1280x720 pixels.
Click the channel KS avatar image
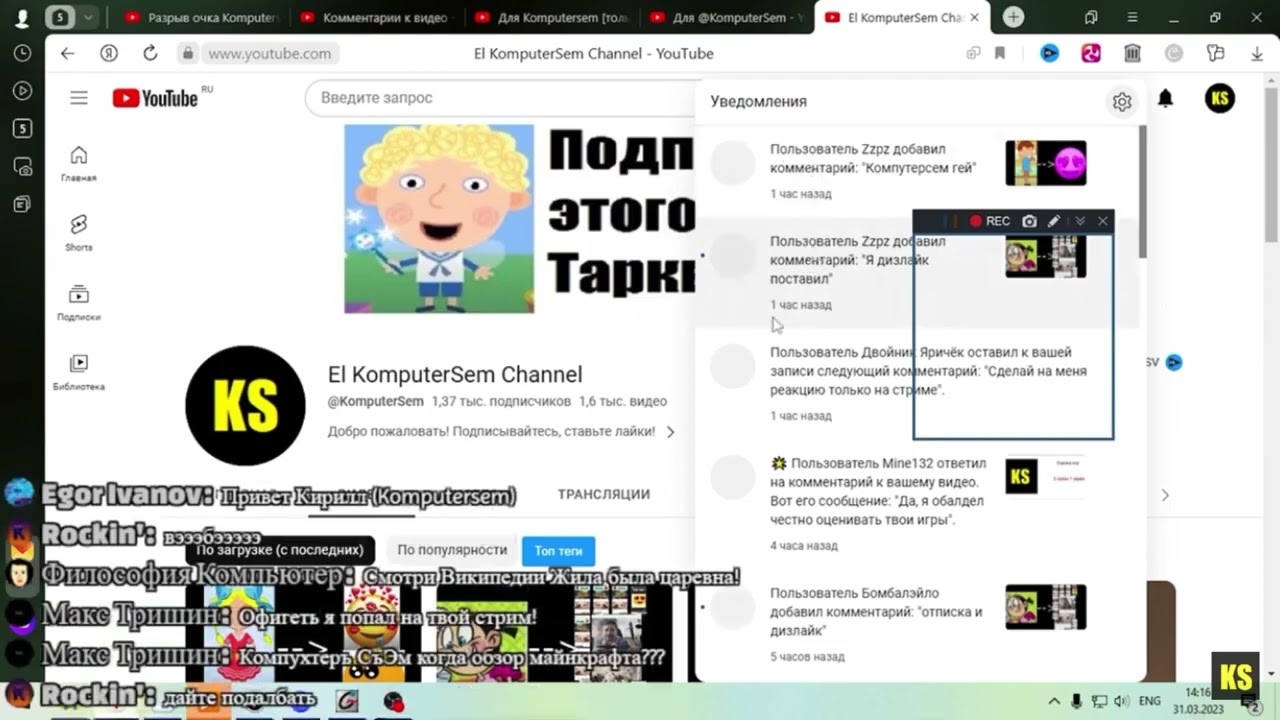pos(245,405)
